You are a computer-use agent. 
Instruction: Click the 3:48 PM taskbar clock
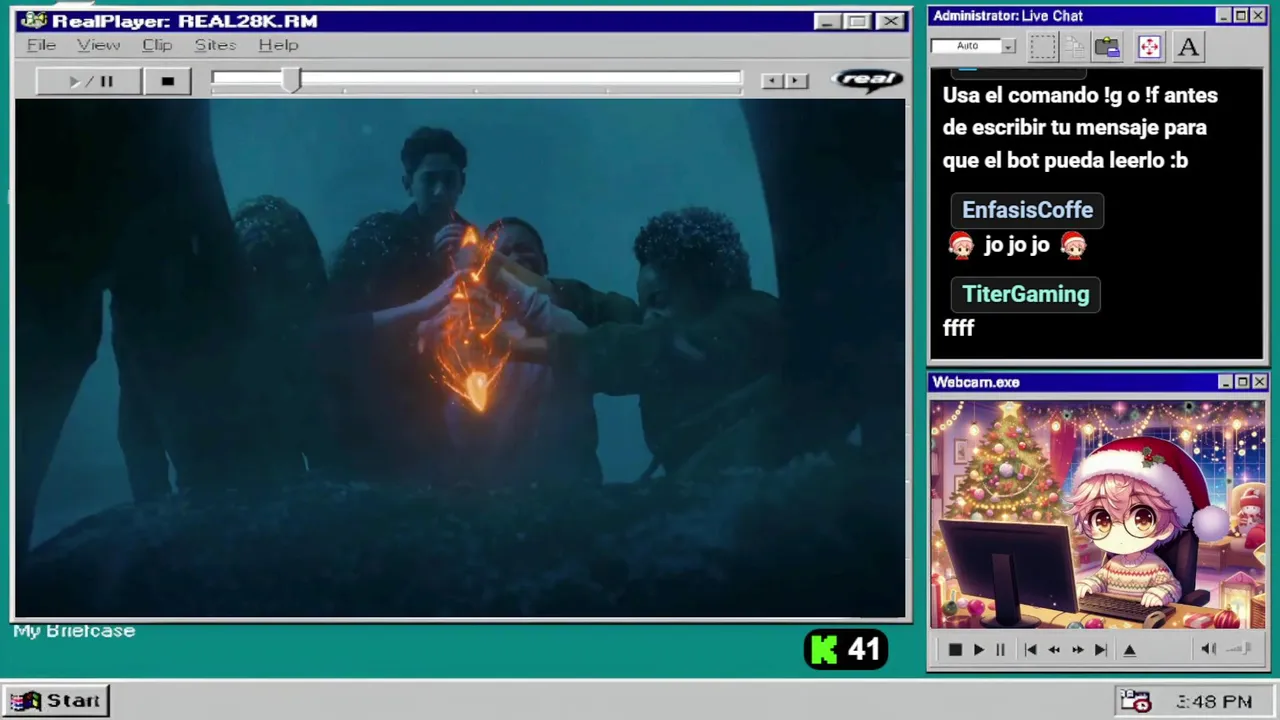point(1214,702)
